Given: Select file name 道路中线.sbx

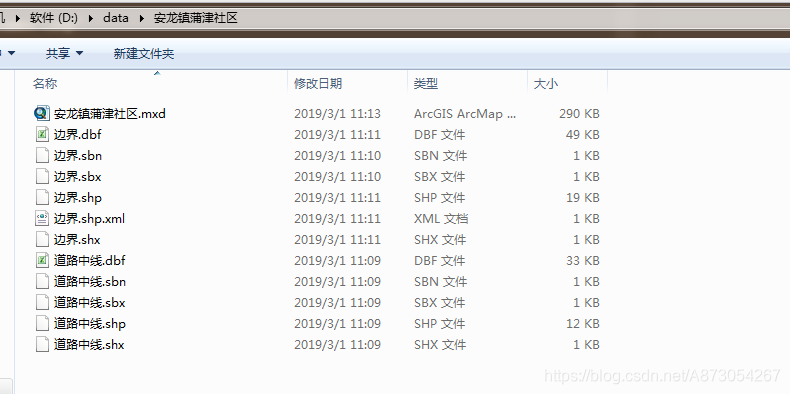Looking at the screenshot, I should [90, 303].
